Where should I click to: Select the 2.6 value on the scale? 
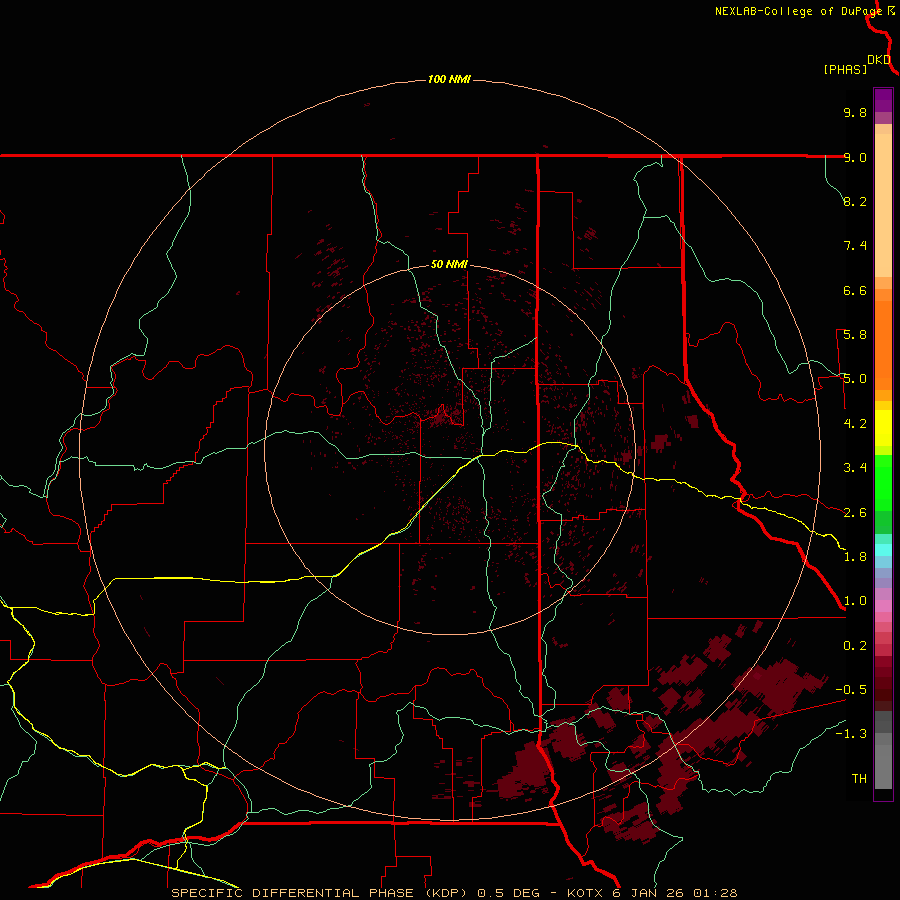click(855, 513)
